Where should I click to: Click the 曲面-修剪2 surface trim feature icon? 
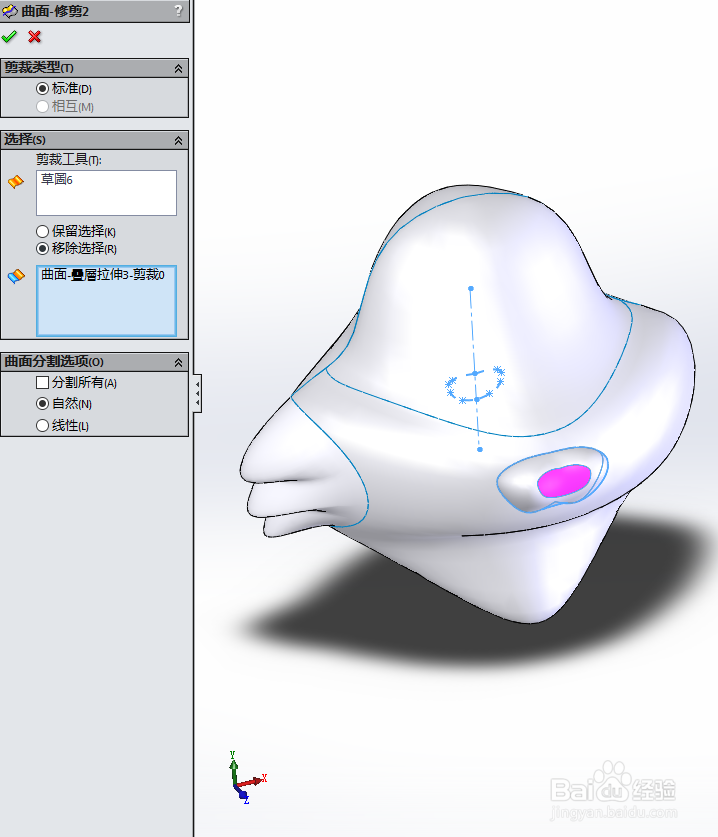10,11
